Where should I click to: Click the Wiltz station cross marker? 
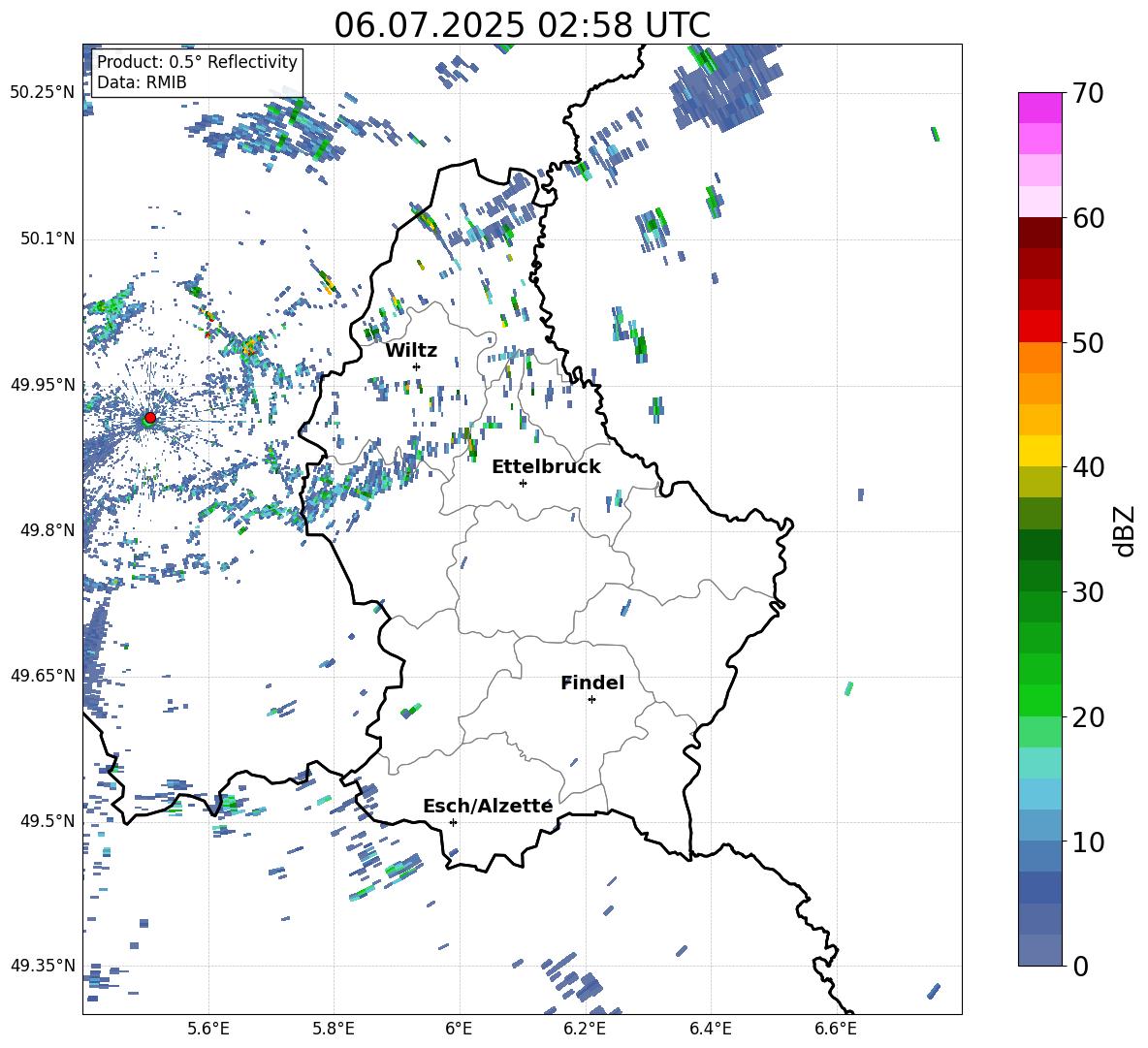click(x=417, y=366)
